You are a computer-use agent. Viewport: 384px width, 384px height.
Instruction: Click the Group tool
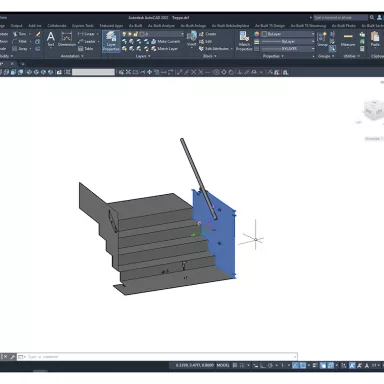[322, 39]
